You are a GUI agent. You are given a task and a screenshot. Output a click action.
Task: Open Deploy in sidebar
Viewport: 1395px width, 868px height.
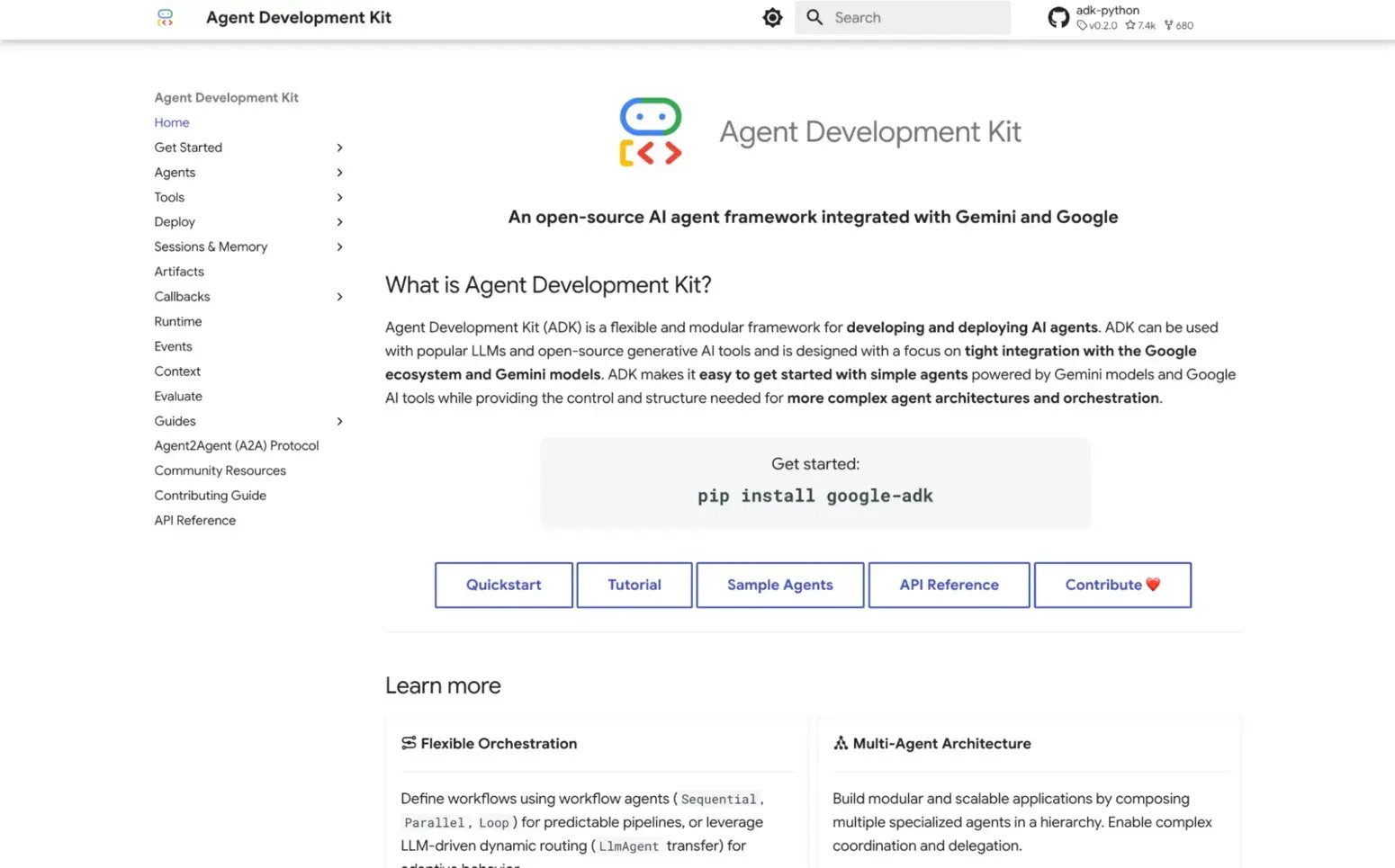pyautogui.click(x=175, y=222)
